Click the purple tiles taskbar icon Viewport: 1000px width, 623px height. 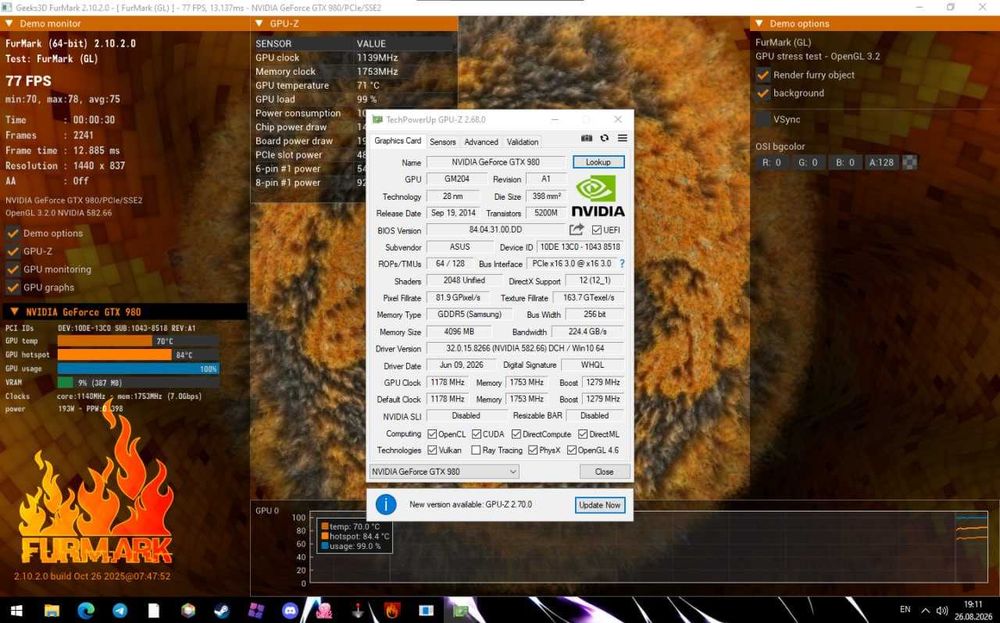point(256,611)
